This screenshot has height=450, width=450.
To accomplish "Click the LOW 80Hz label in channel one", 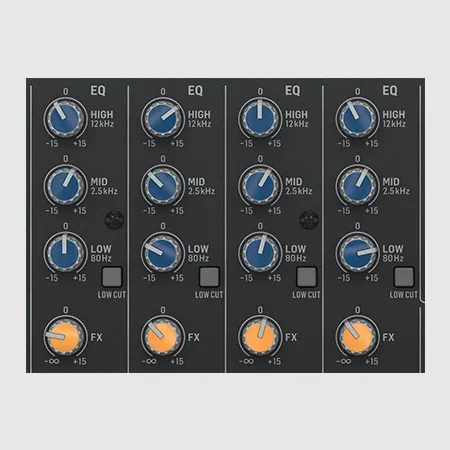I will pos(101,253).
